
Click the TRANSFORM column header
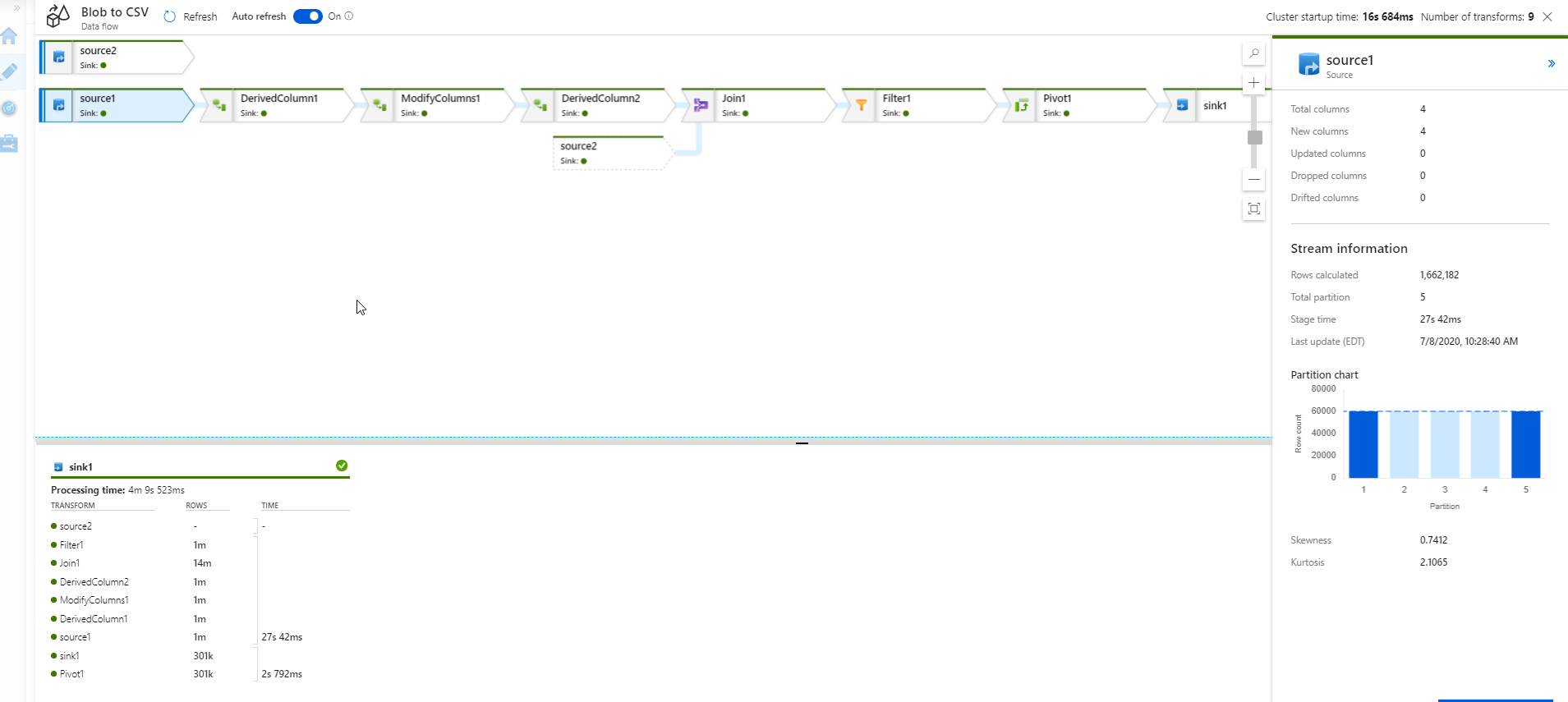click(73, 506)
